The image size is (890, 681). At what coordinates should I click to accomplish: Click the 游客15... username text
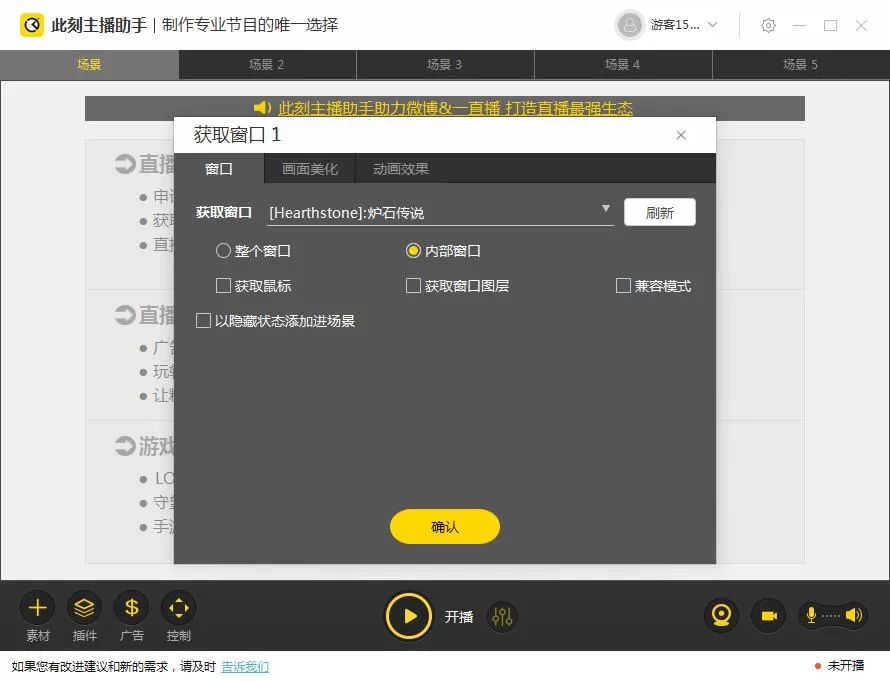pos(675,24)
